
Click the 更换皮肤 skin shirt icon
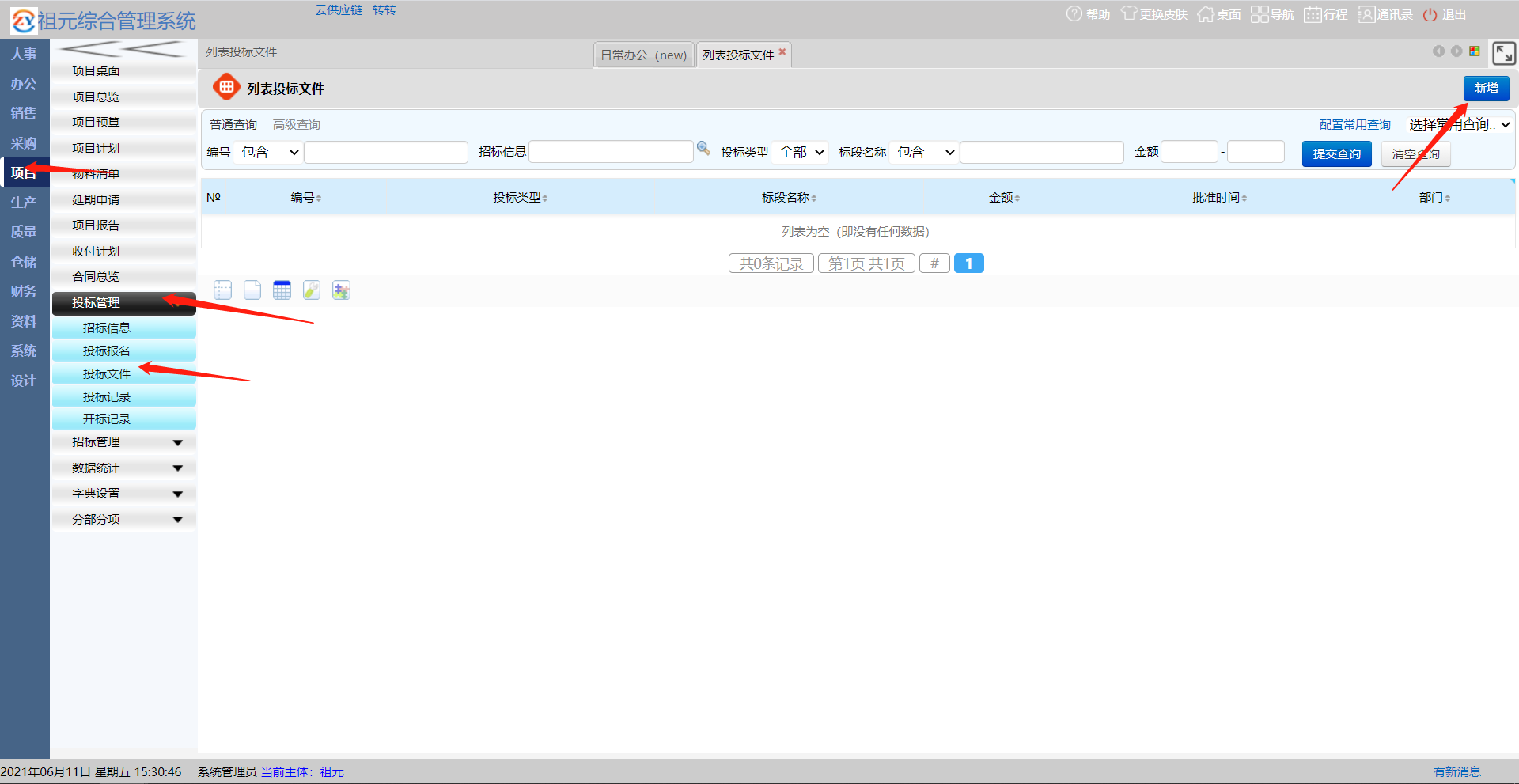point(1129,14)
